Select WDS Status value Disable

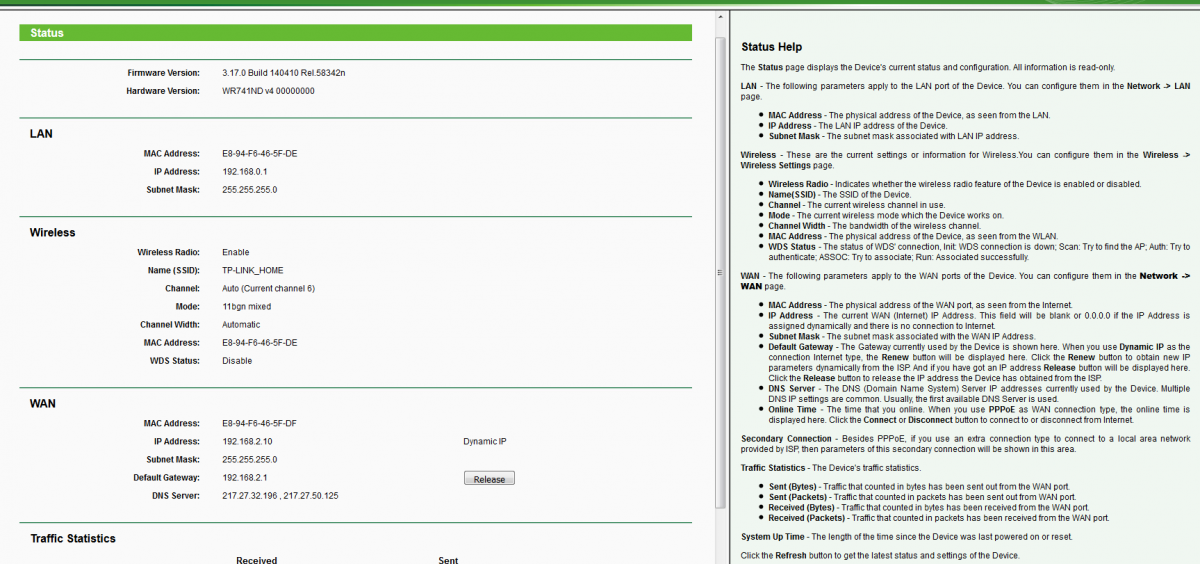point(237,360)
